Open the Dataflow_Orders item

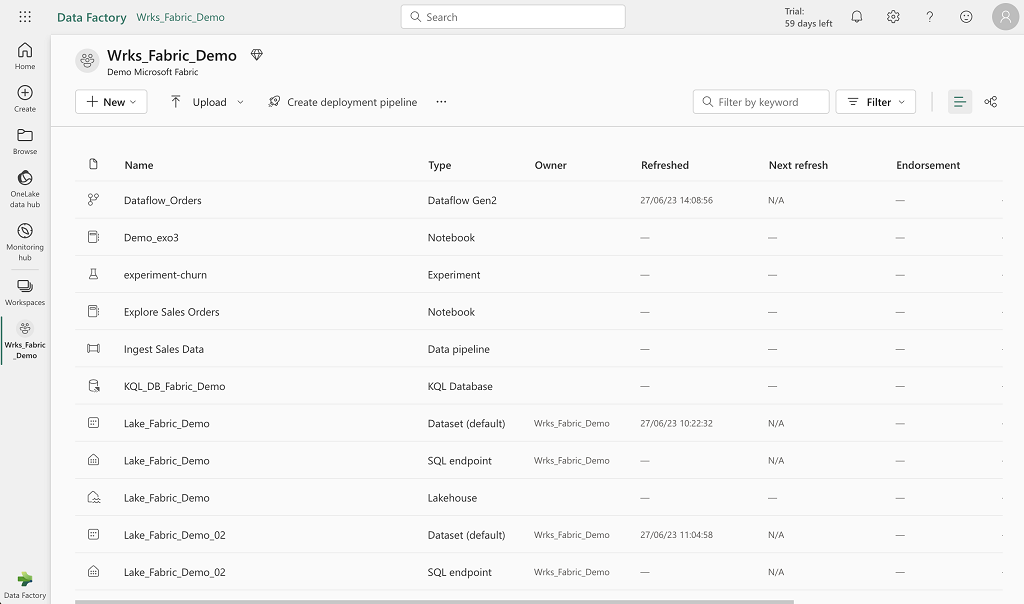pyautogui.click(x=163, y=200)
